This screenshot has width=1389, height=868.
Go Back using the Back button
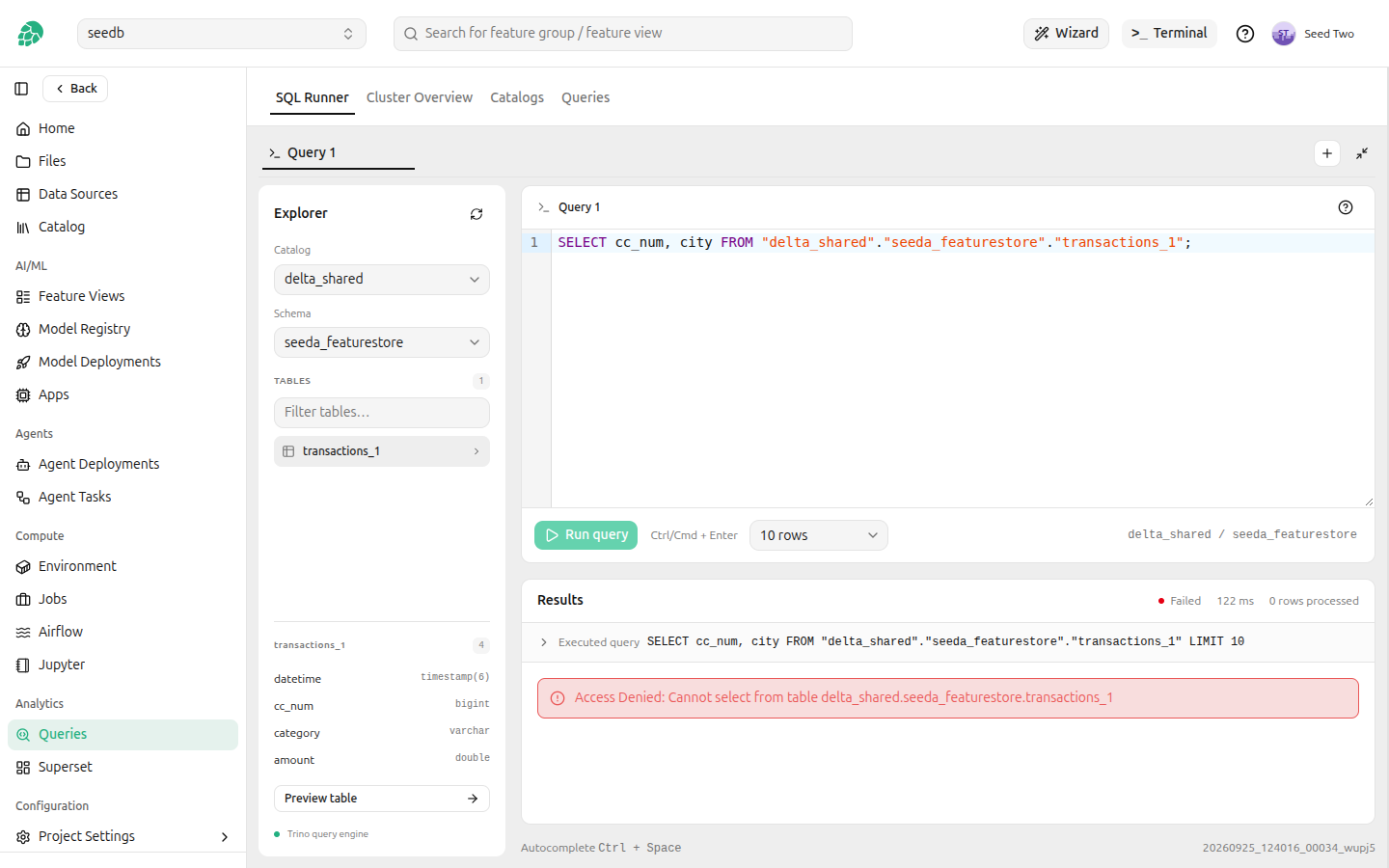pos(75,89)
